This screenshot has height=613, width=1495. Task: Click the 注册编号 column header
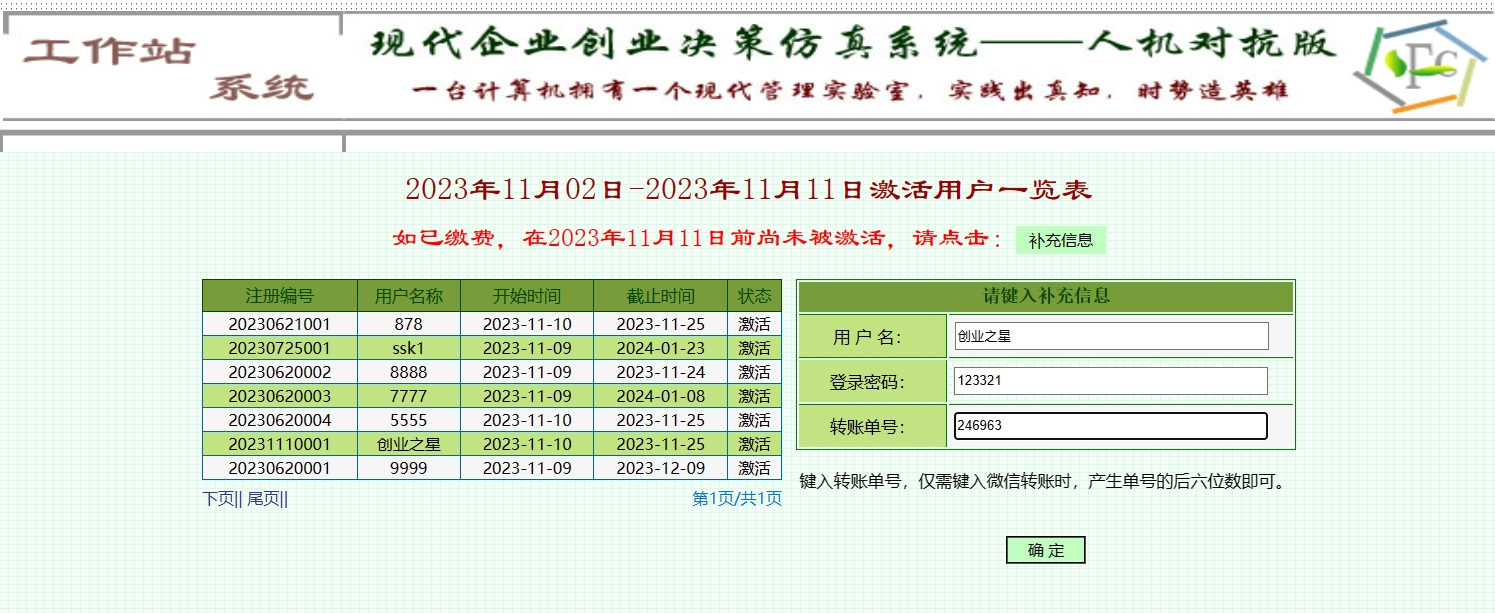tap(279, 296)
